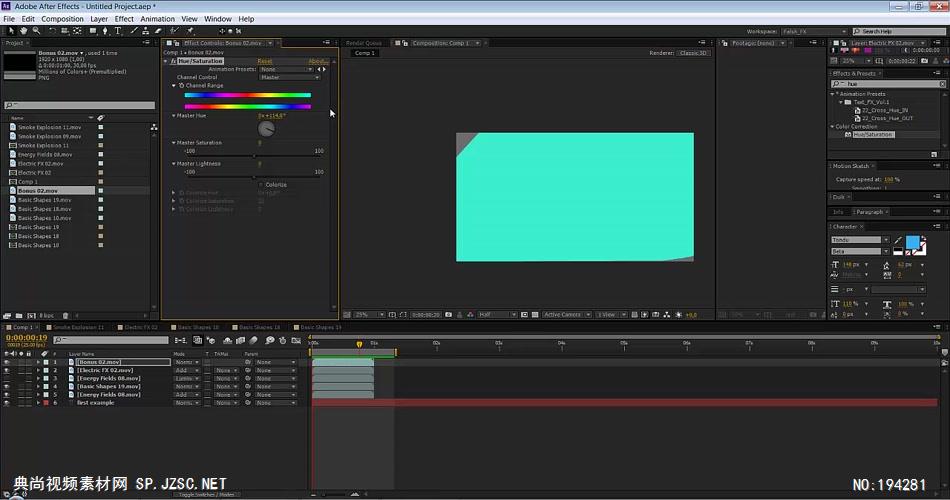Select the Clone Stamp tool

click(146, 30)
